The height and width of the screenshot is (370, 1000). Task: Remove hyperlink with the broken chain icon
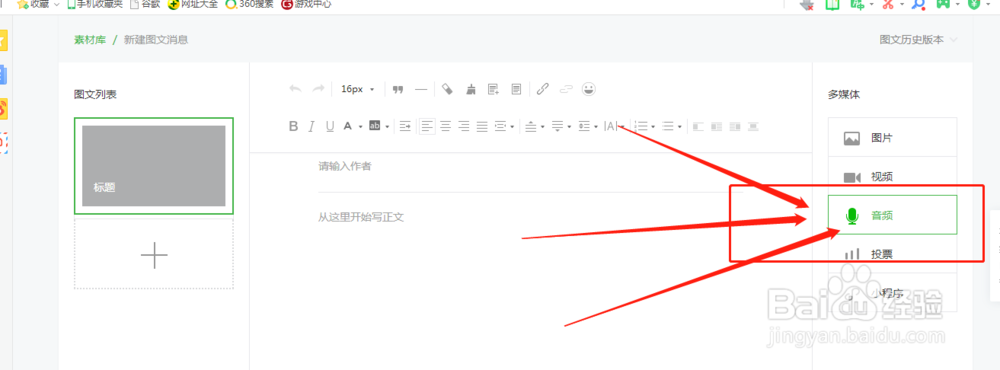tap(566, 89)
